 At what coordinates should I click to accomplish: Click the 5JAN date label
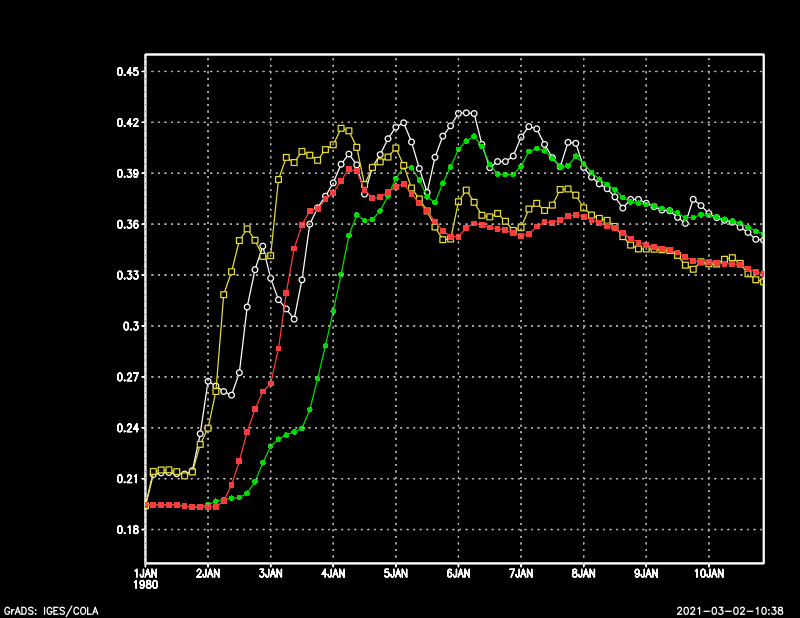click(x=396, y=575)
